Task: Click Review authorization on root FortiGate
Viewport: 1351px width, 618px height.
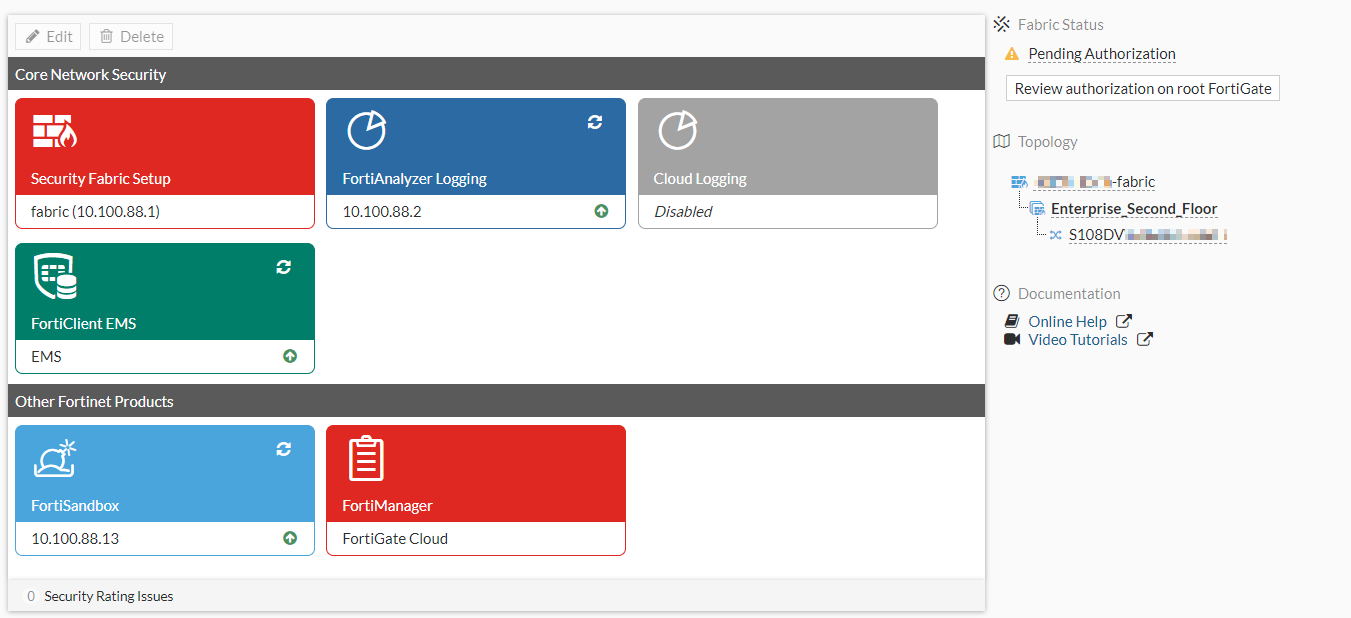Action: (x=1143, y=88)
